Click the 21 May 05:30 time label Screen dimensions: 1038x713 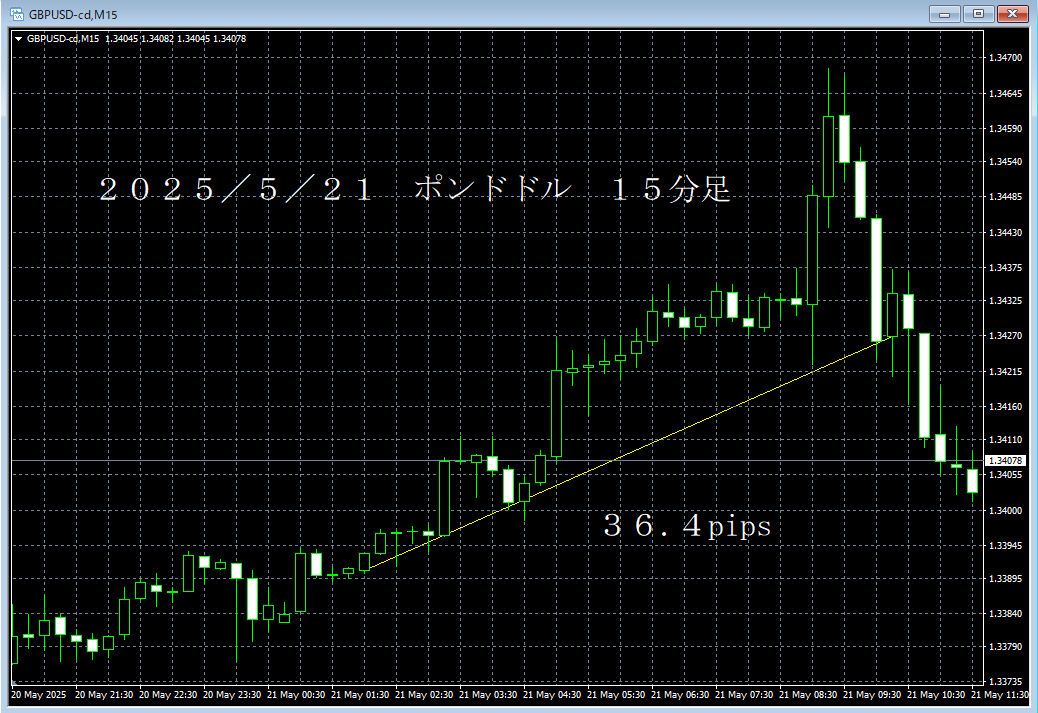tap(616, 694)
